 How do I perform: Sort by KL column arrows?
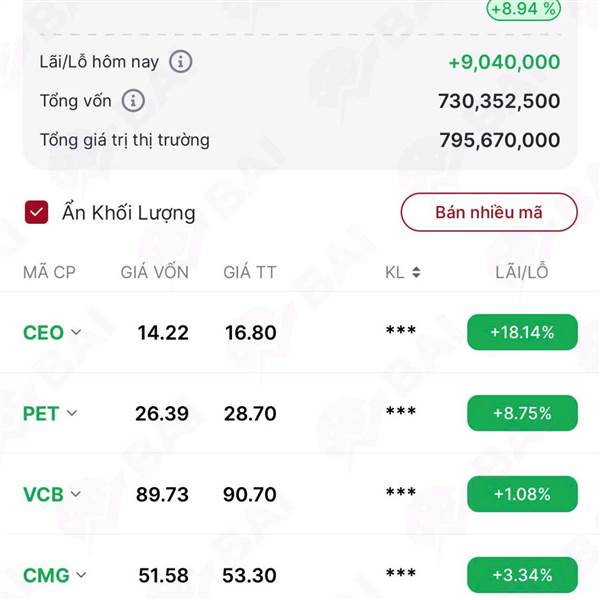pos(416,272)
